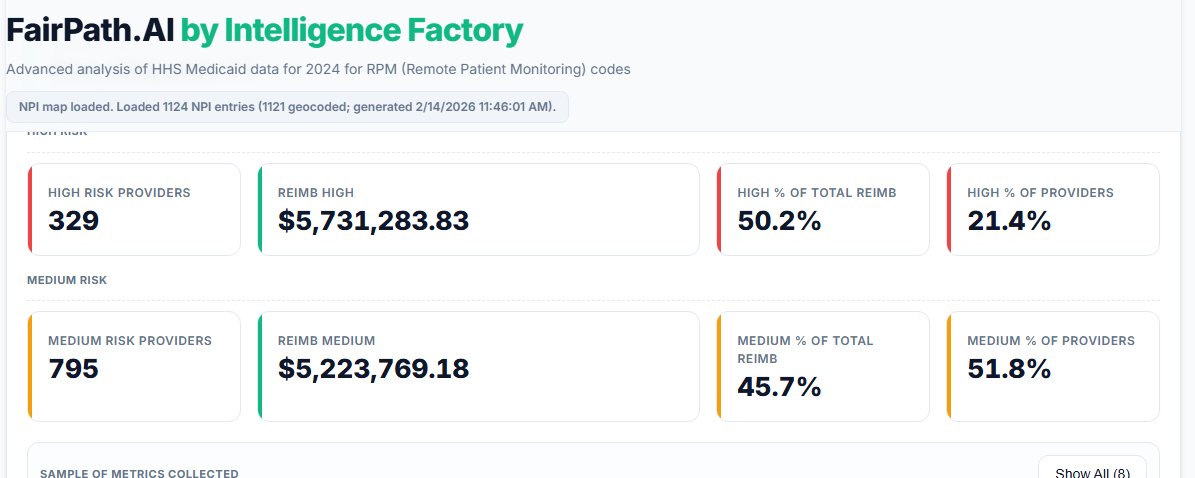
Task: Click the FairPath.AI title text
Action: pyautogui.click(x=90, y=30)
